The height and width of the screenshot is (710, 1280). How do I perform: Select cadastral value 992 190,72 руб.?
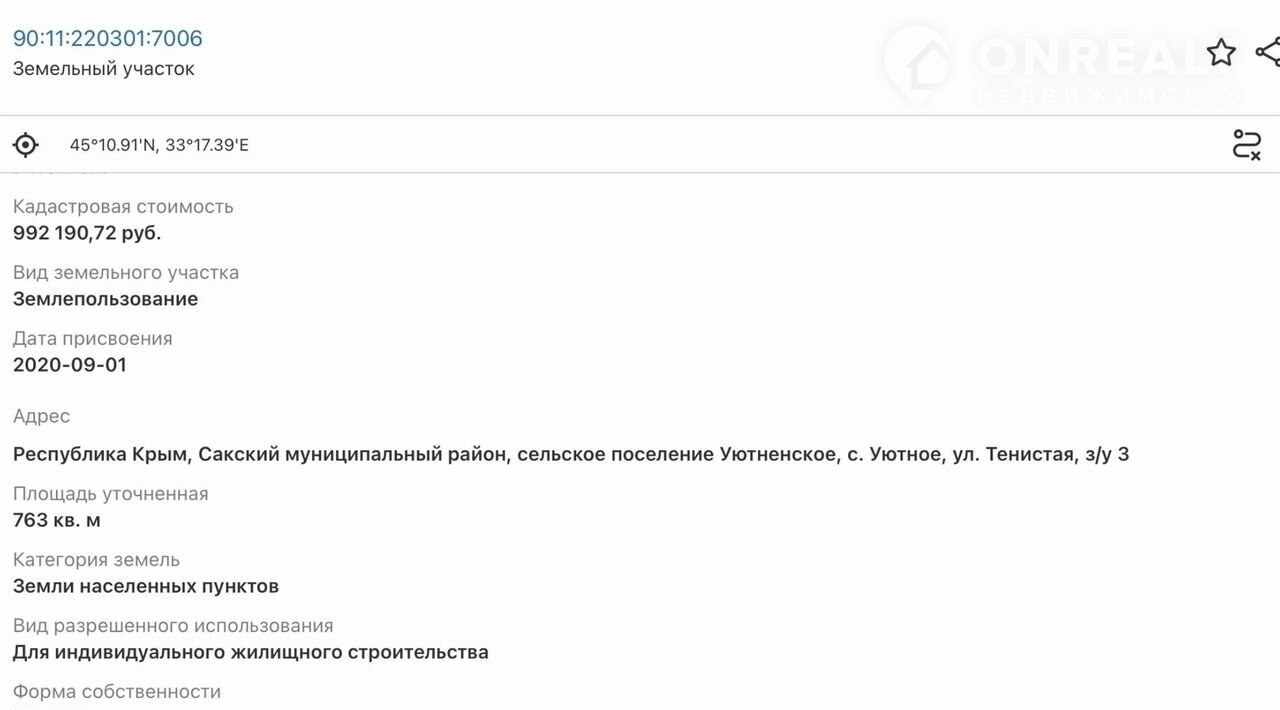pos(87,233)
